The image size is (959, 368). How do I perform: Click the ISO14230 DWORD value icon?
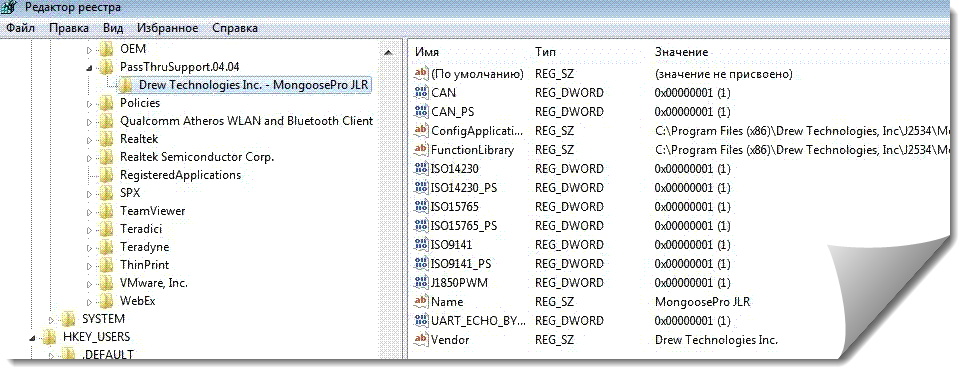(x=421, y=169)
